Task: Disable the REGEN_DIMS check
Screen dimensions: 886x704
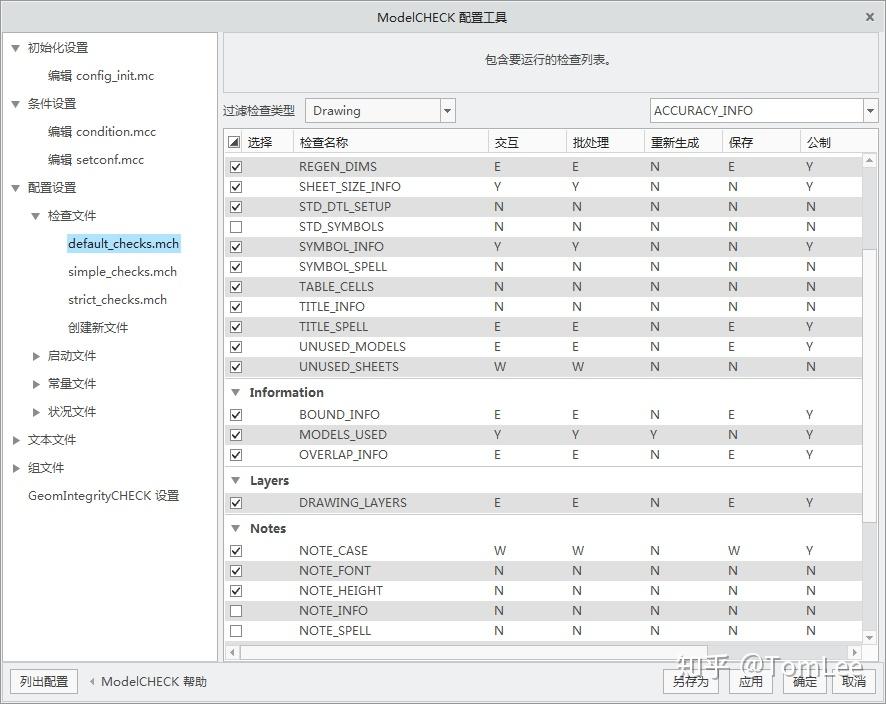Action: click(235, 166)
